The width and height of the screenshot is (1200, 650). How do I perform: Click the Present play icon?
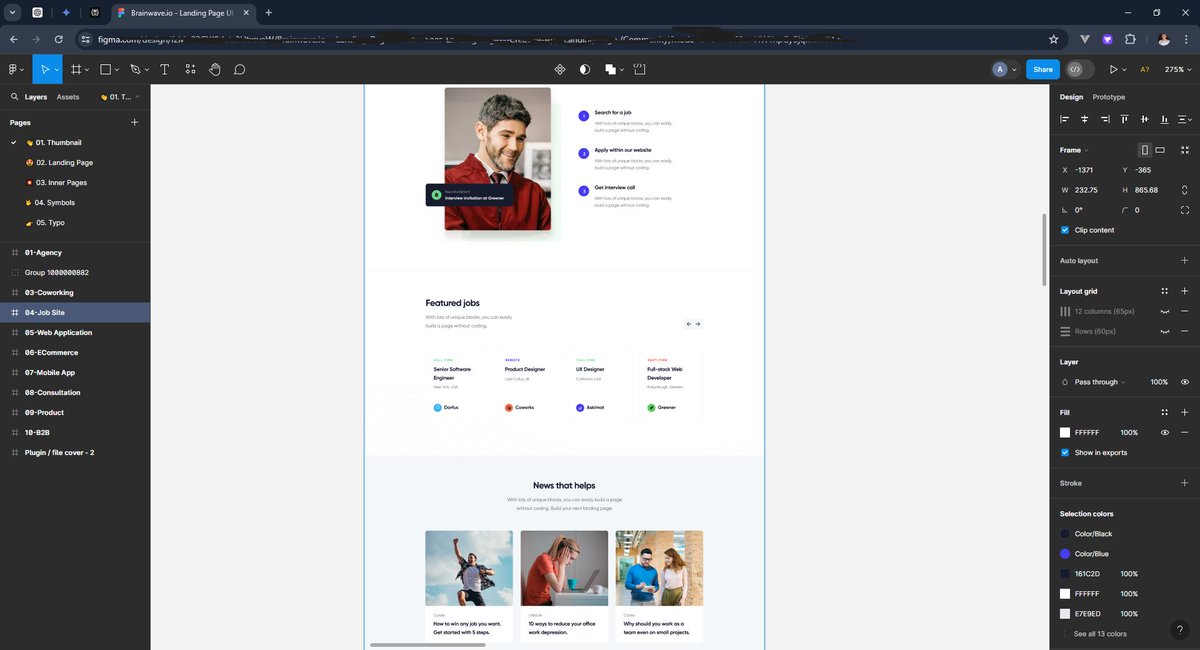click(1113, 69)
